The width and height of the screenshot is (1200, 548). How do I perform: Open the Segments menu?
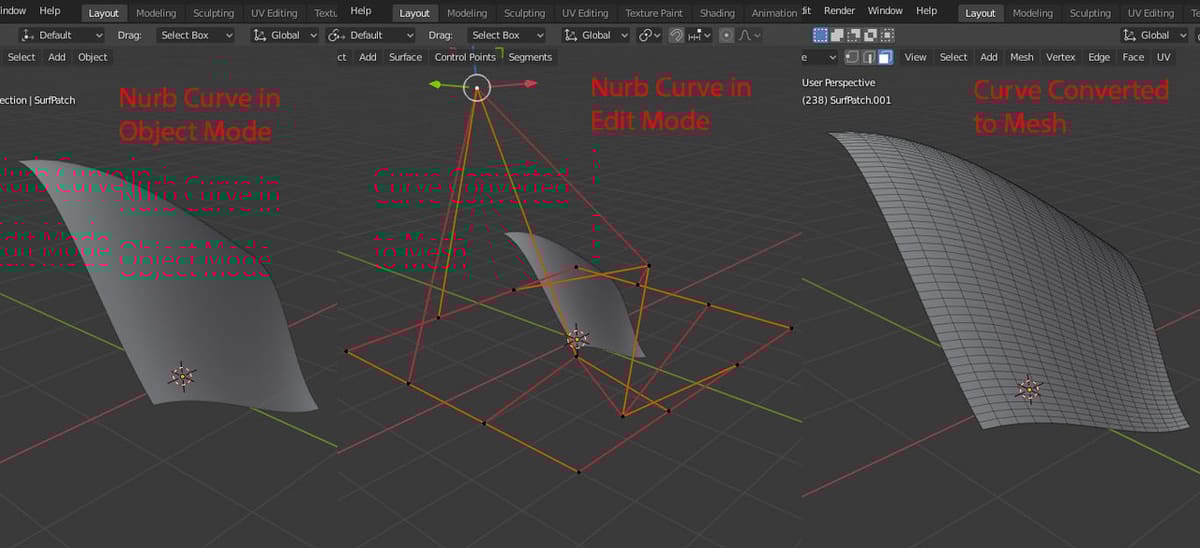pyautogui.click(x=530, y=57)
